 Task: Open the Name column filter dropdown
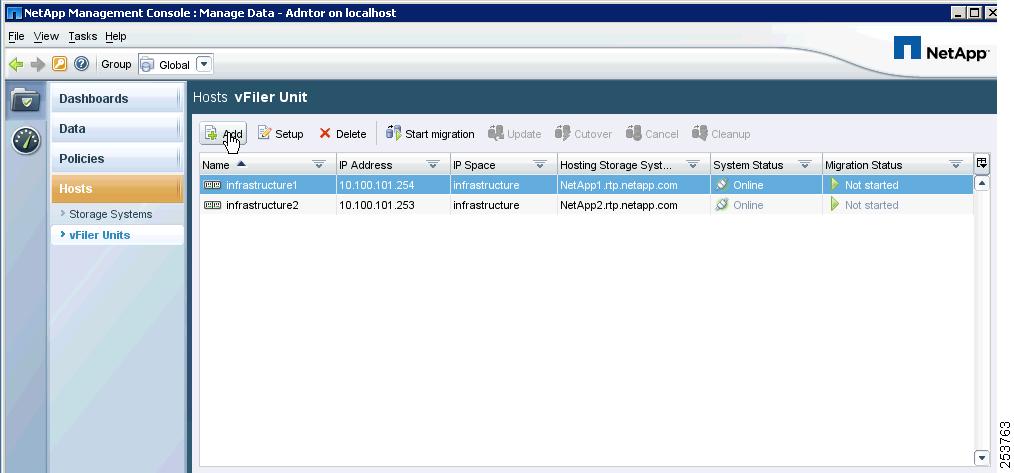pos(319,164)
